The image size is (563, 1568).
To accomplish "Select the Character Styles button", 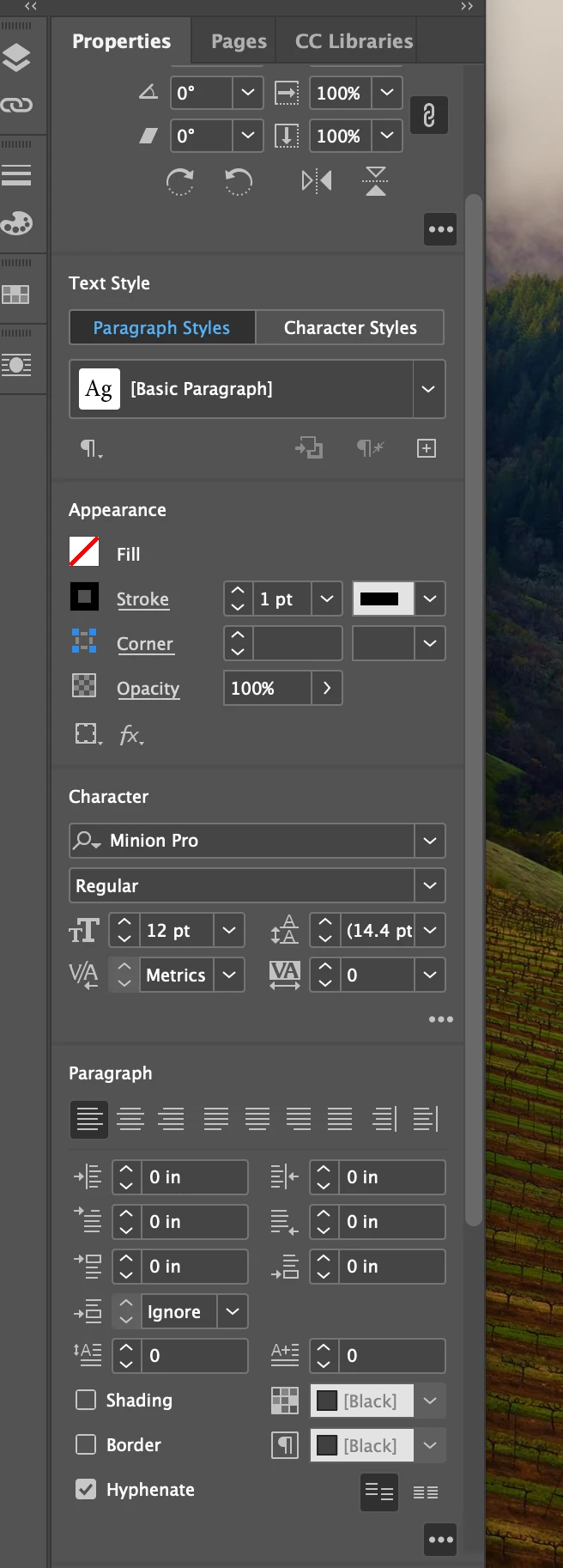I will click(350, 328).
